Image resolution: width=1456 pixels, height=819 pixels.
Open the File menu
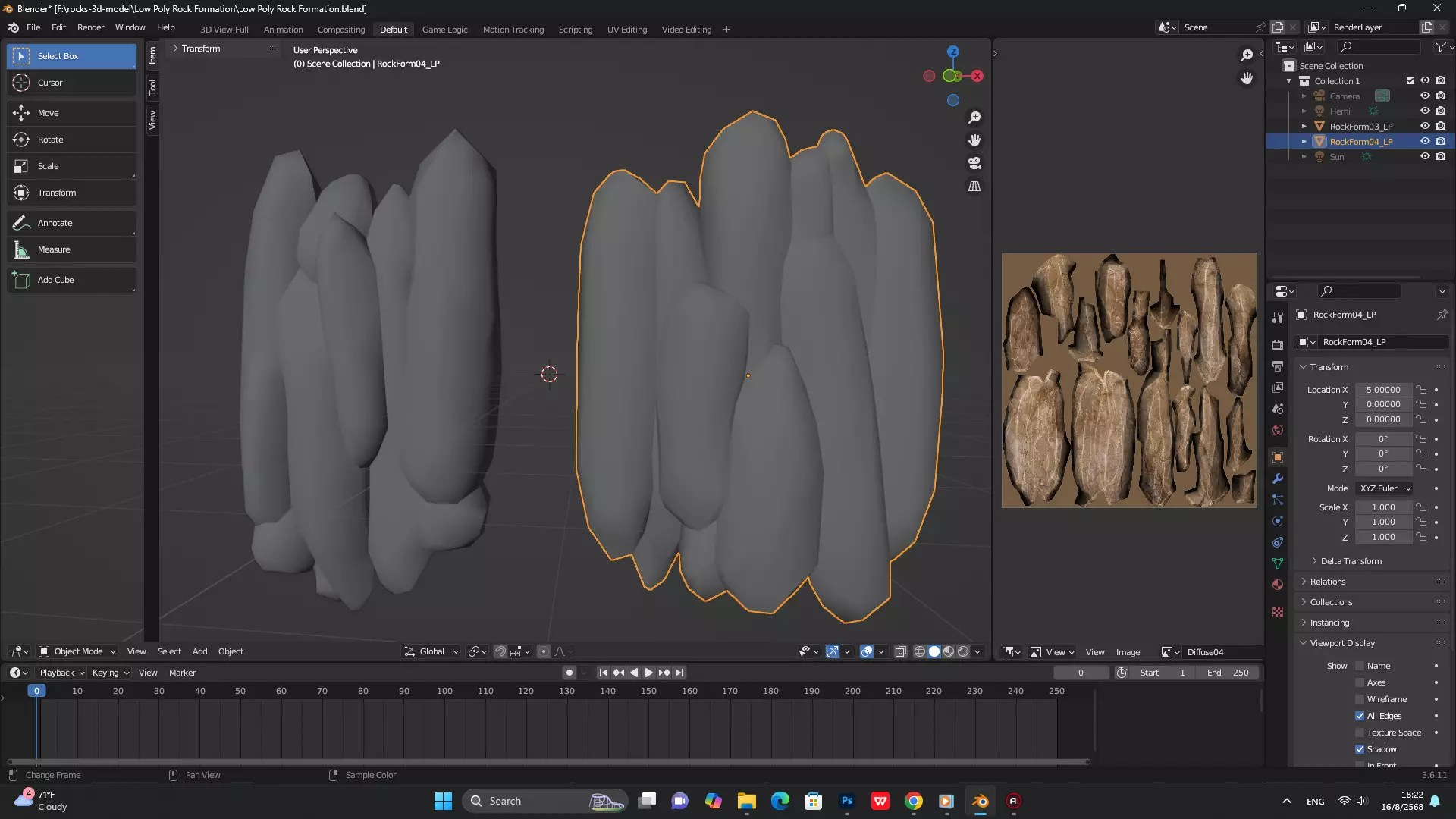(33, 27)
